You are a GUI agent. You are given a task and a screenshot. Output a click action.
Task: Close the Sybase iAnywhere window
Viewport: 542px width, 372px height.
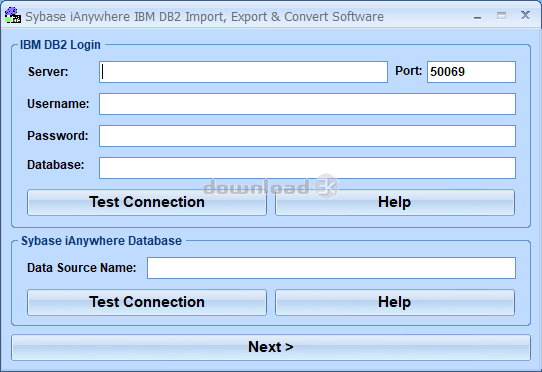tap(525, 15)
